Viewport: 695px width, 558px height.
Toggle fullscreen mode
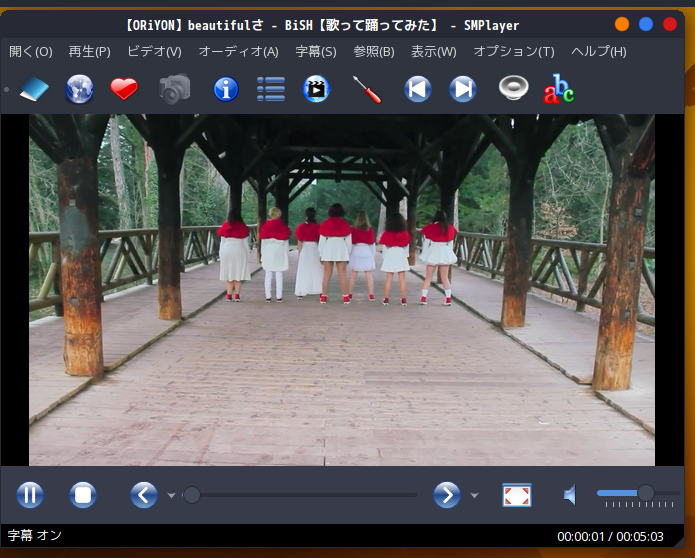[x=517, y=495]
